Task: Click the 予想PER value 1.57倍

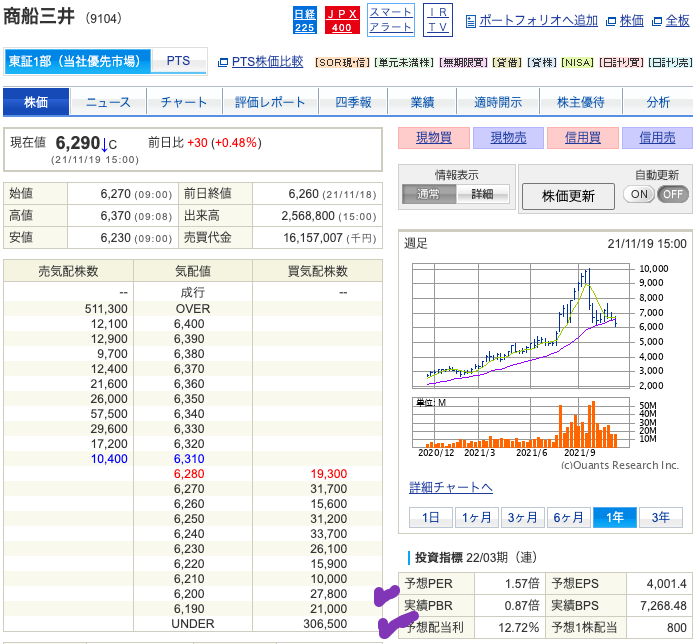Action: coord(522,583)
